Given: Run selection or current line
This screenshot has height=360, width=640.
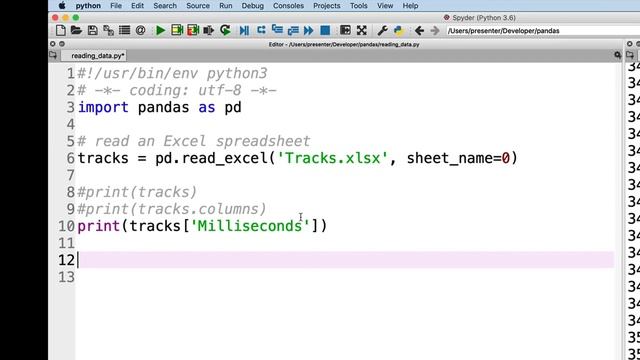Looking at the screenshot, I should [209, 30].
